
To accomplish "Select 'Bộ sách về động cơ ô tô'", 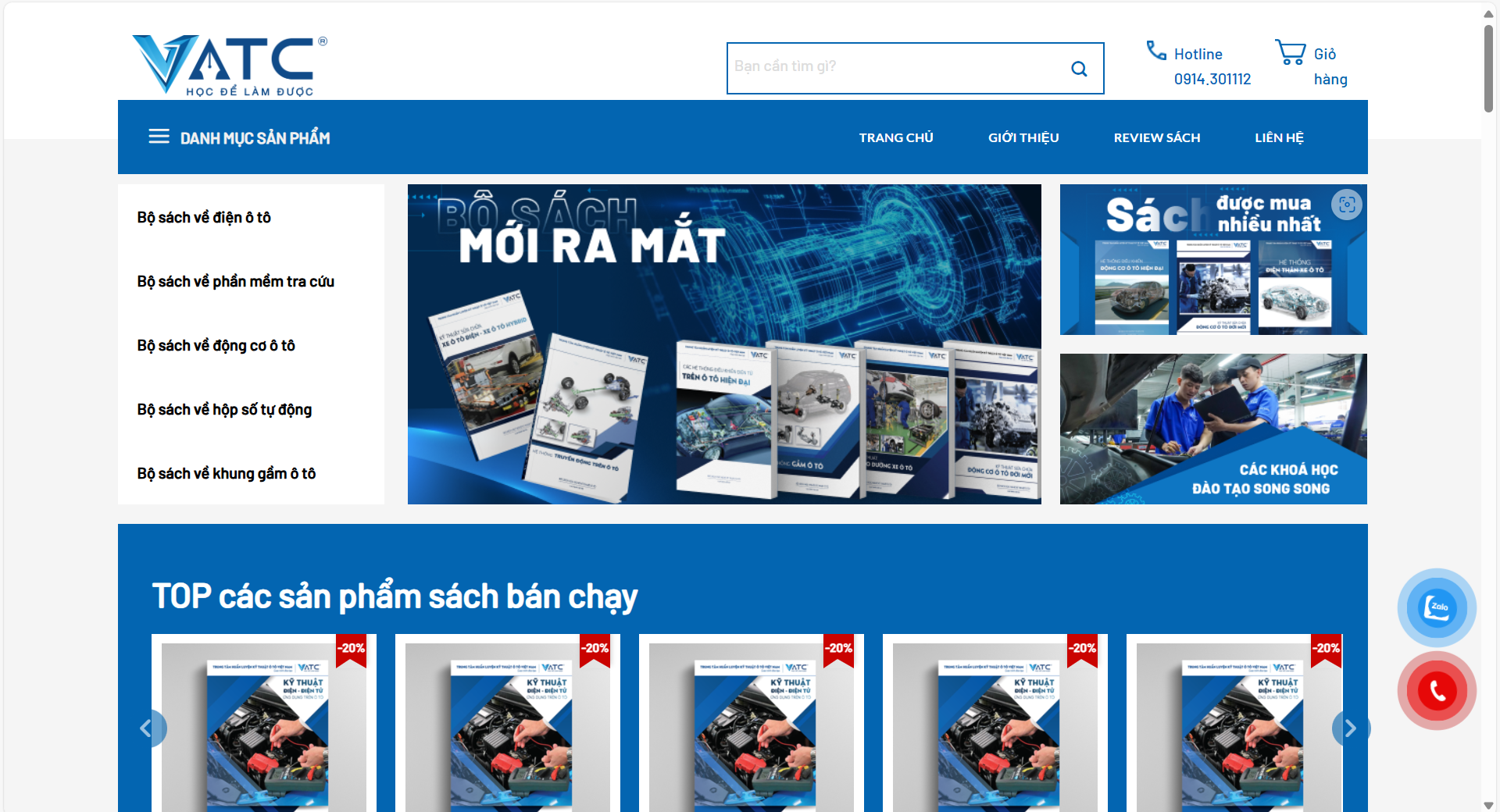I will click(x=216, y=345).
